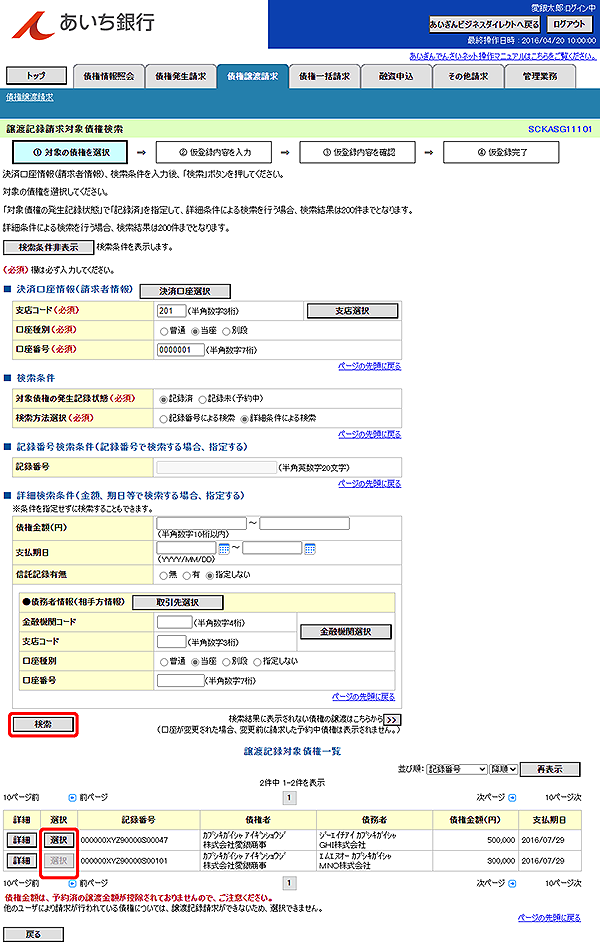
Task: Click the 支払期日 end date field
Action: click(x=272, y=548)
